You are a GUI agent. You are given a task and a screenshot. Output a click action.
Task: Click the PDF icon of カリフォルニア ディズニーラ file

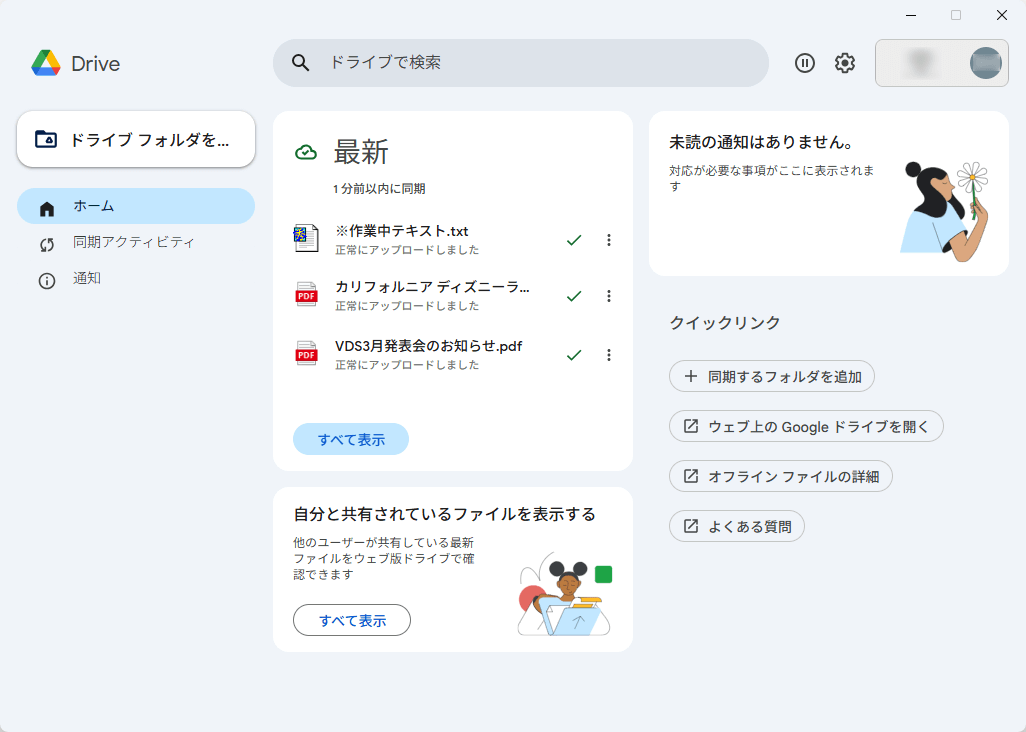tap(306, 296)
